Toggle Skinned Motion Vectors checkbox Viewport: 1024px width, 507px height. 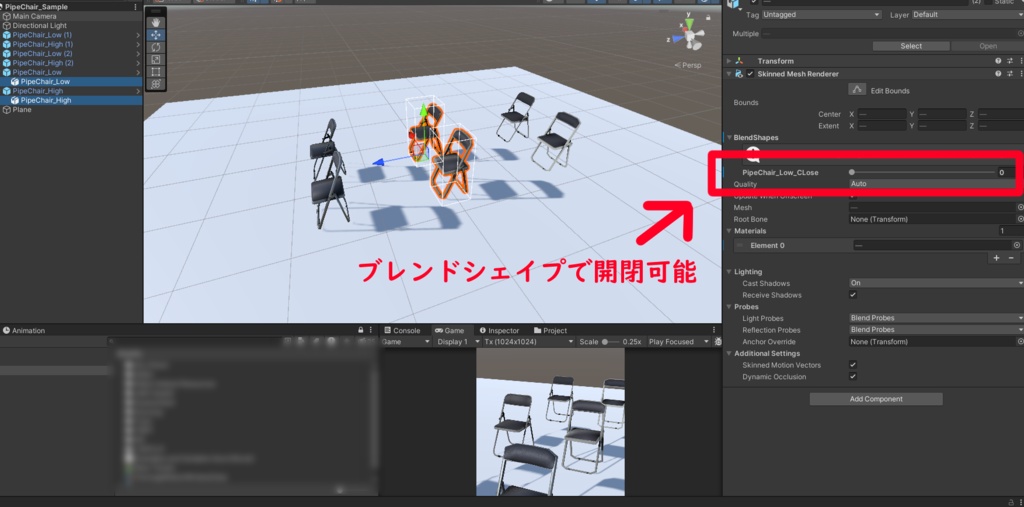click(x=853, y=365)
